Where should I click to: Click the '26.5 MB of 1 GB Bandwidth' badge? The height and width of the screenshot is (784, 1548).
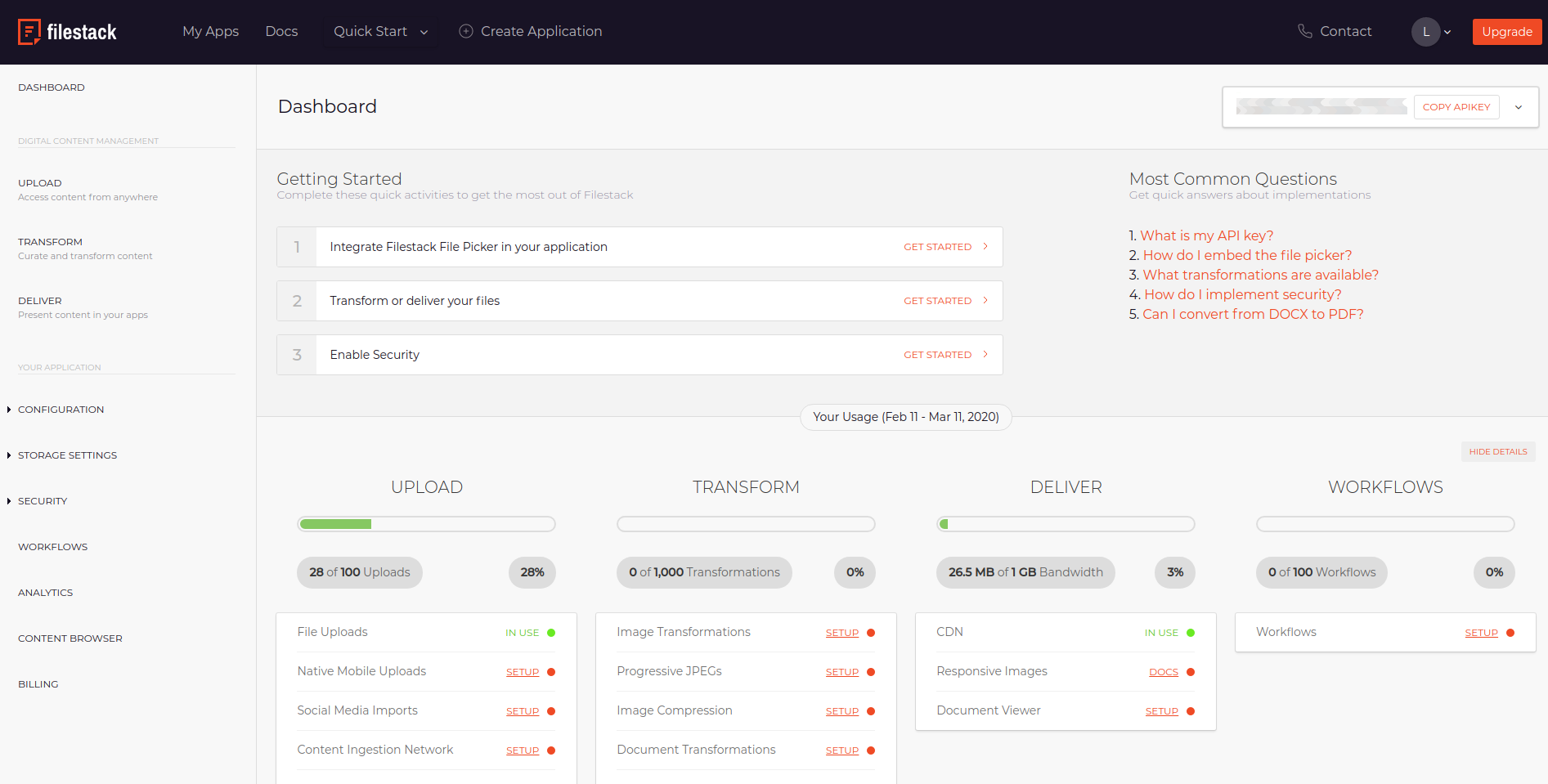pos(1025,572)
